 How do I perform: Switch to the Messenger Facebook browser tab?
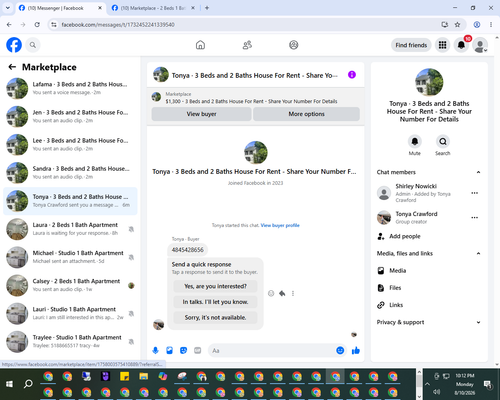pyautogui.click(x=60, y=8)
